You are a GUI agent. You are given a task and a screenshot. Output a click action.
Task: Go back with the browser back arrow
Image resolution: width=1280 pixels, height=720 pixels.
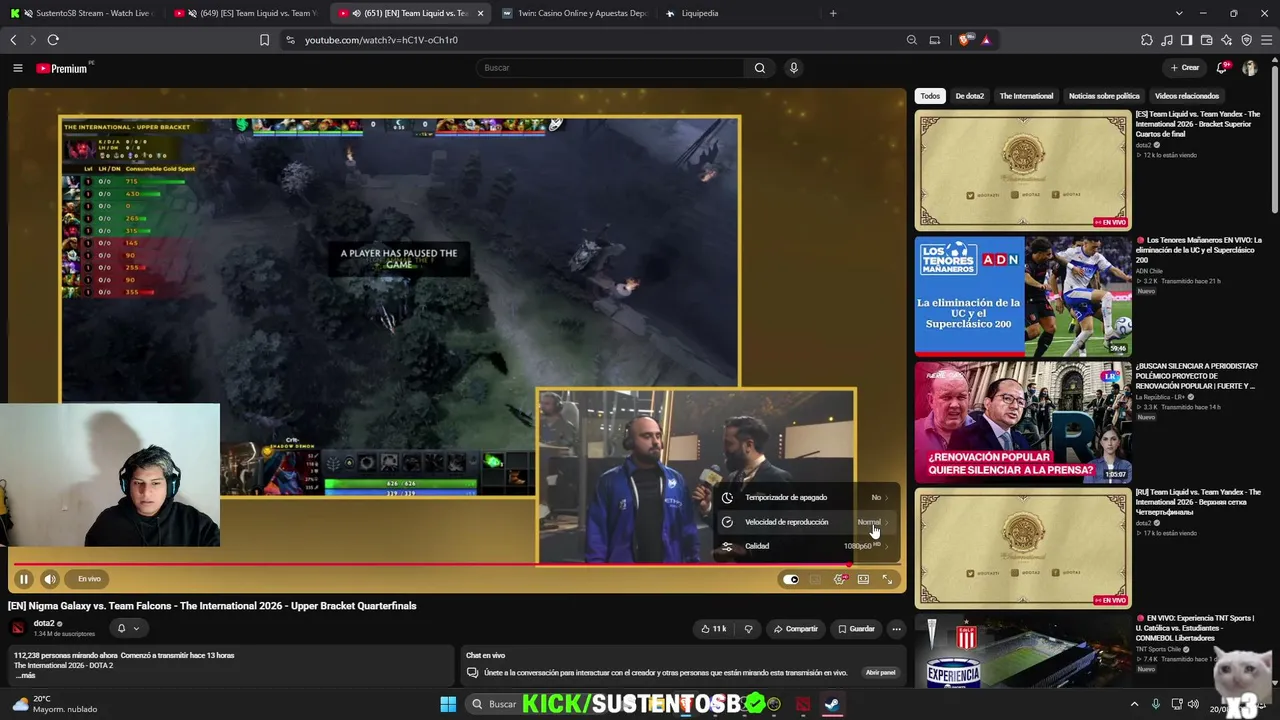click(x=13, y=40)
